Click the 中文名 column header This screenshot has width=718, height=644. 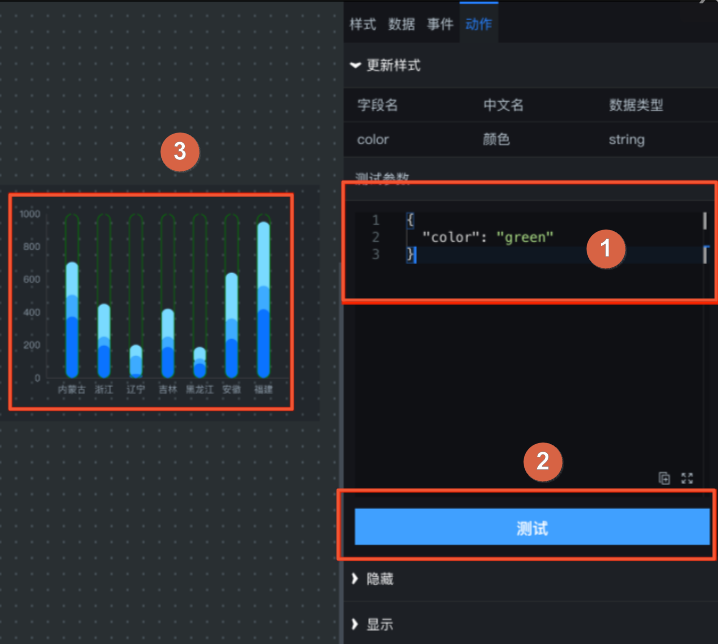point(503,105)
